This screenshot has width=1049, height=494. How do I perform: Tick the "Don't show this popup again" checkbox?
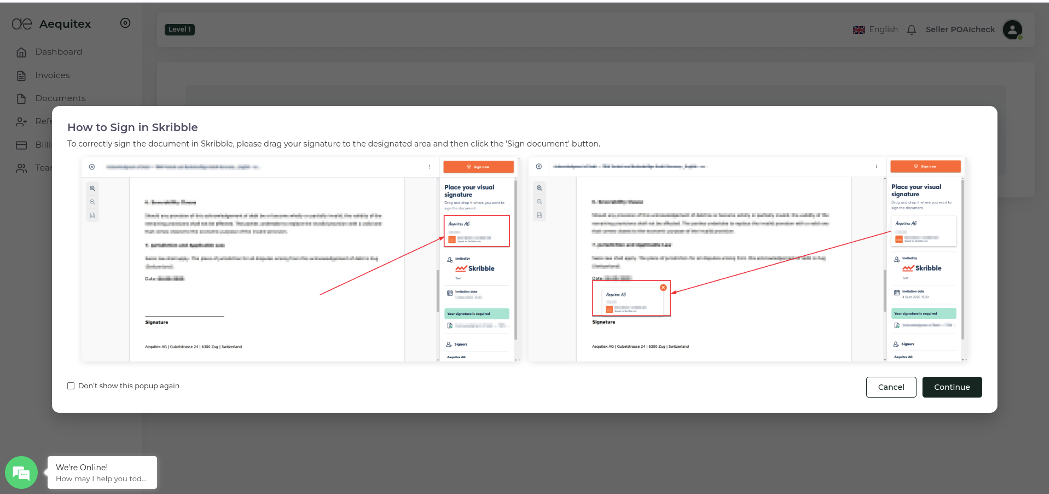(x=71, y=386)
